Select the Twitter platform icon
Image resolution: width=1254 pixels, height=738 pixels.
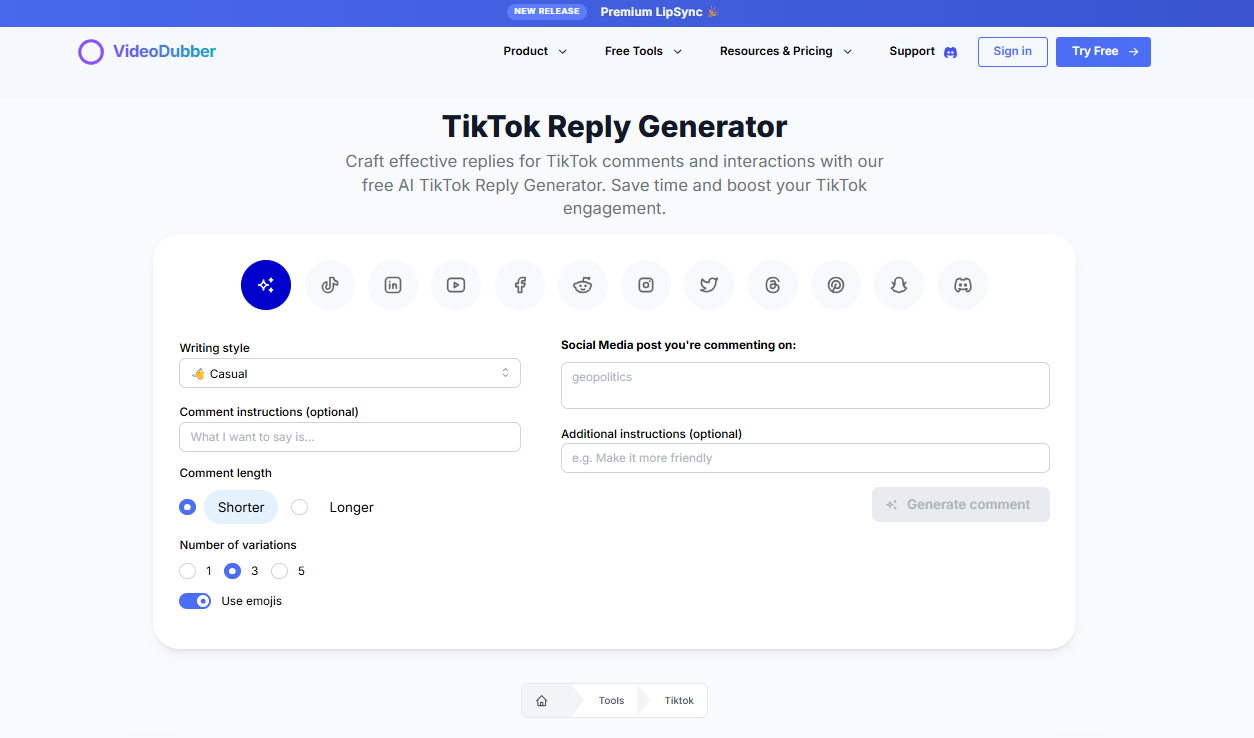coord(709,285)
